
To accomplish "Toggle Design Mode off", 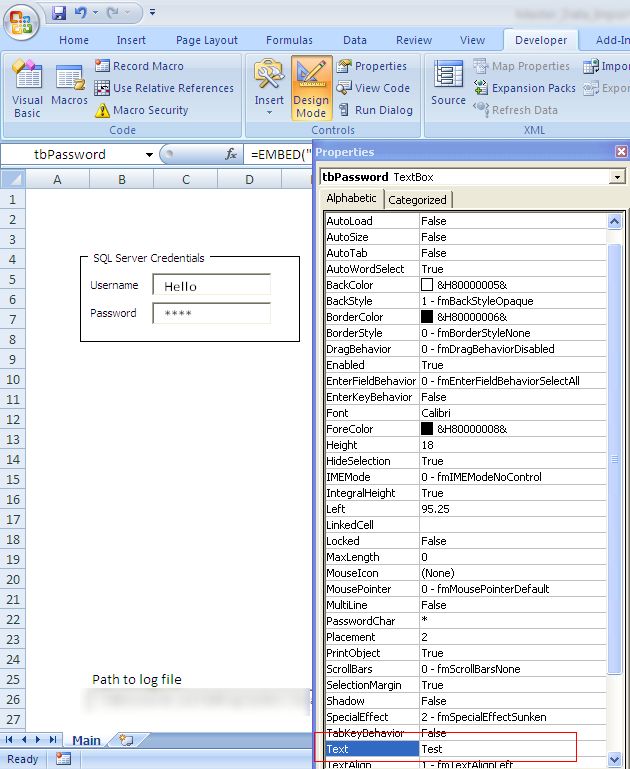I will (311, 88).
